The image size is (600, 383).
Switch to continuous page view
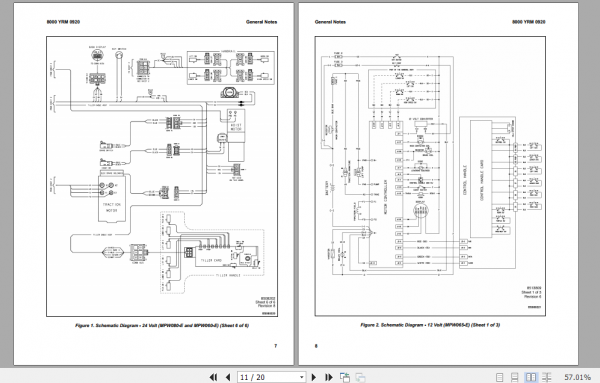(x=515, y=377)
